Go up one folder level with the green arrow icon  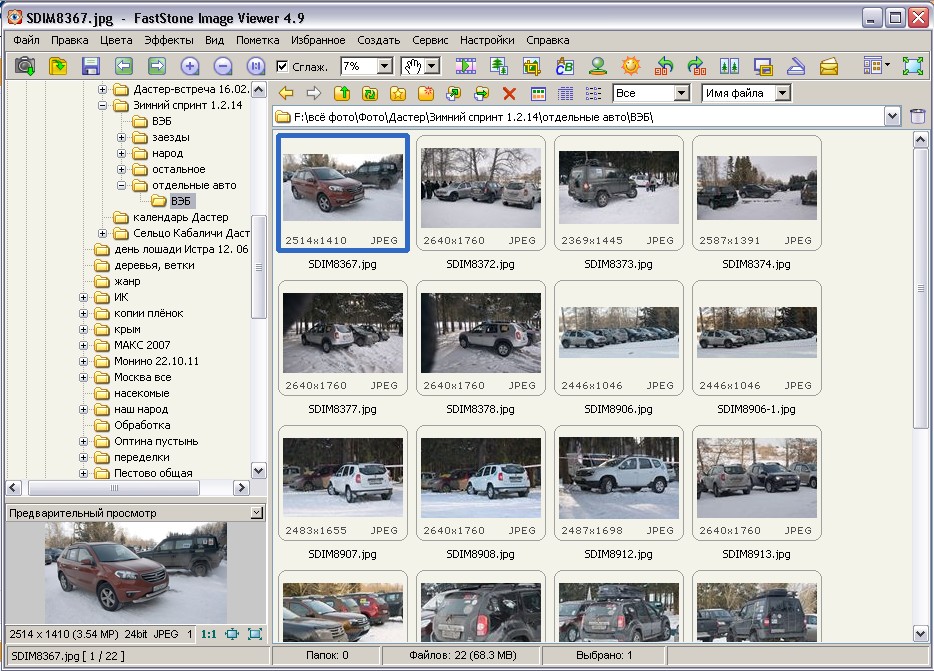(x=342, y=93)
